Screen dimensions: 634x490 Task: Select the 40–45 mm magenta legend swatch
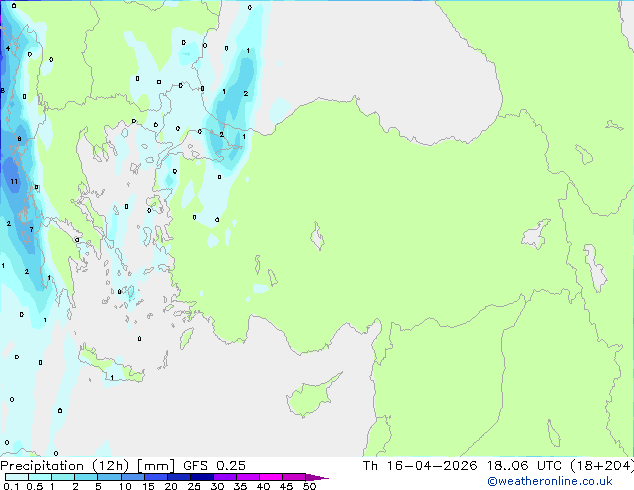pos(271,477)
